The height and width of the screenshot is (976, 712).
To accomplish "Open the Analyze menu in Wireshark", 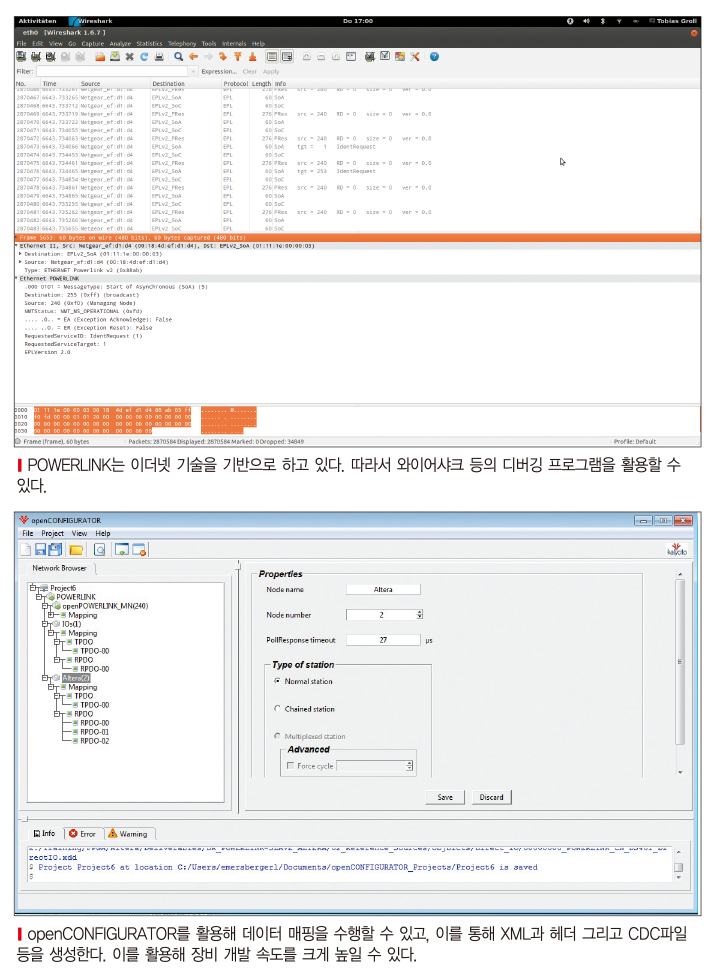I will [x=120, y=44].
